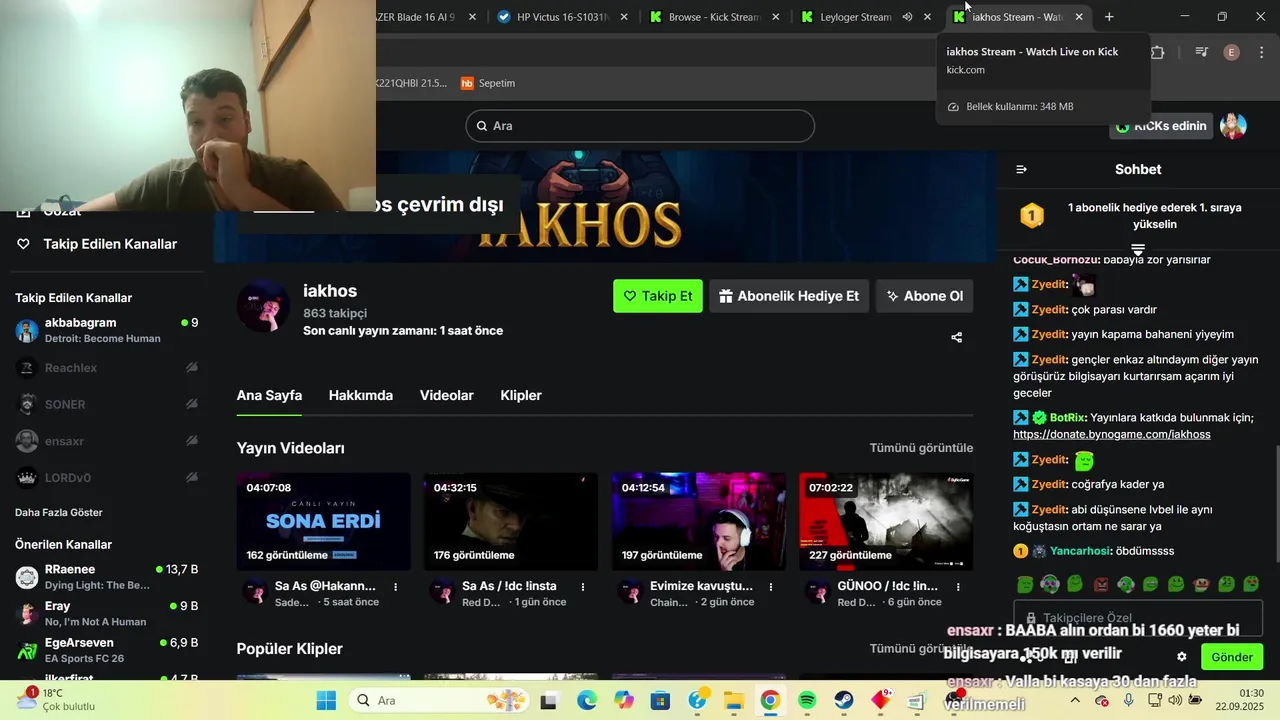Open ensaxr channel in sidebar
The height and width of the screenshot is (720, 1280).
[106, 441]
